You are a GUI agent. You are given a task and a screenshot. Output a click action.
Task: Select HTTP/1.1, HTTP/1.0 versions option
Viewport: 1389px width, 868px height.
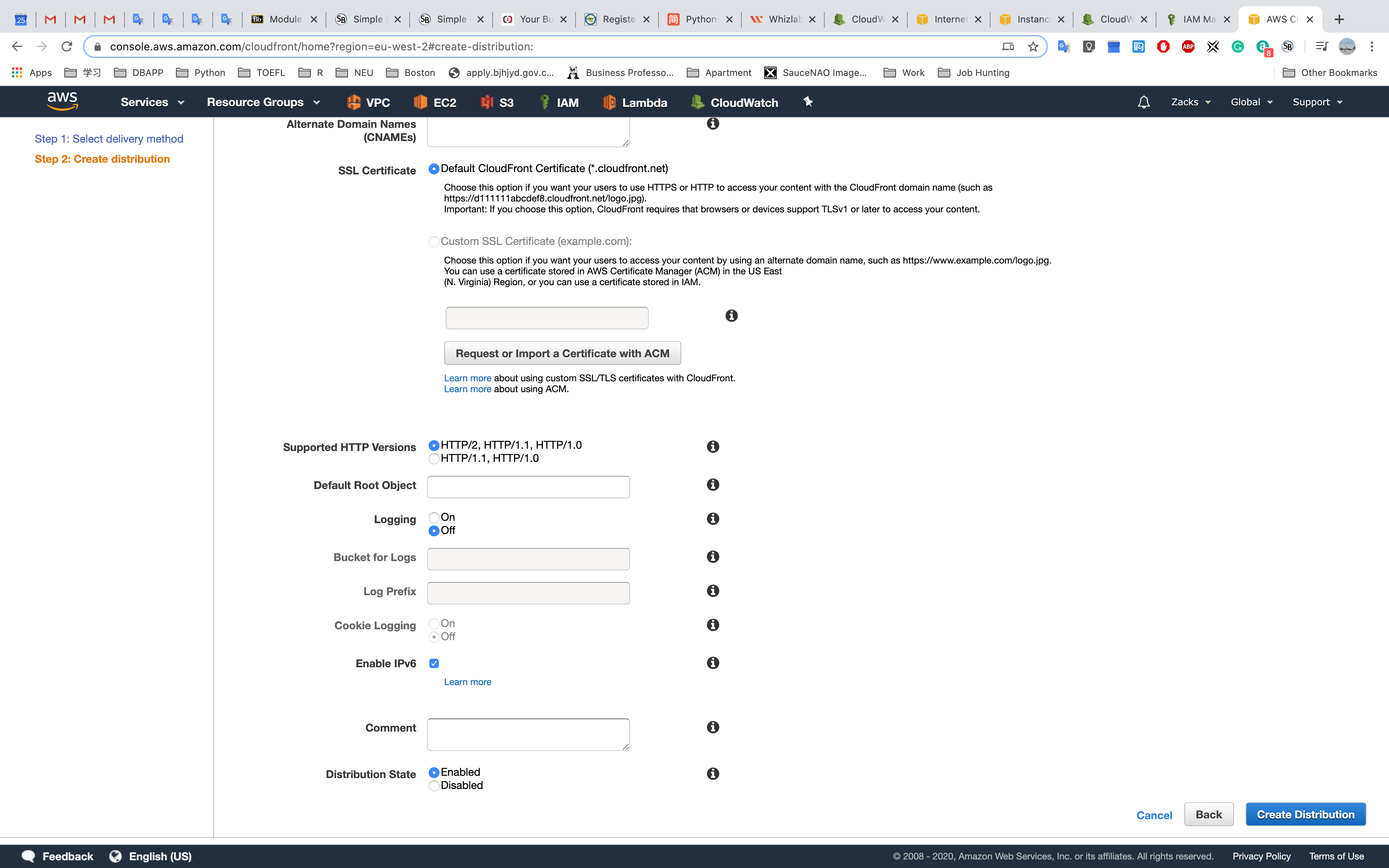tap(434, 458)
